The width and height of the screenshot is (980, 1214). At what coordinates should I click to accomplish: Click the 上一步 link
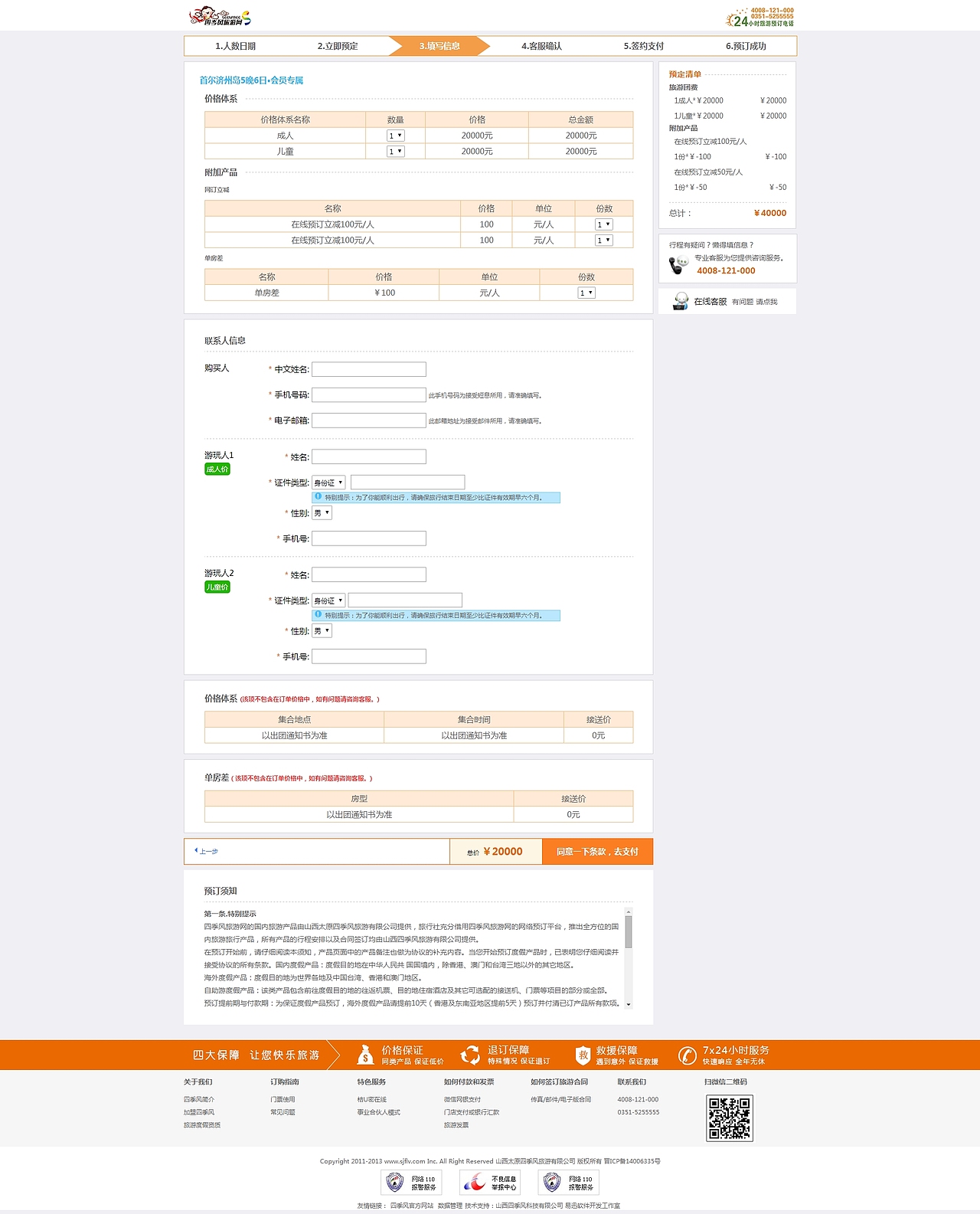pos(208,852)
